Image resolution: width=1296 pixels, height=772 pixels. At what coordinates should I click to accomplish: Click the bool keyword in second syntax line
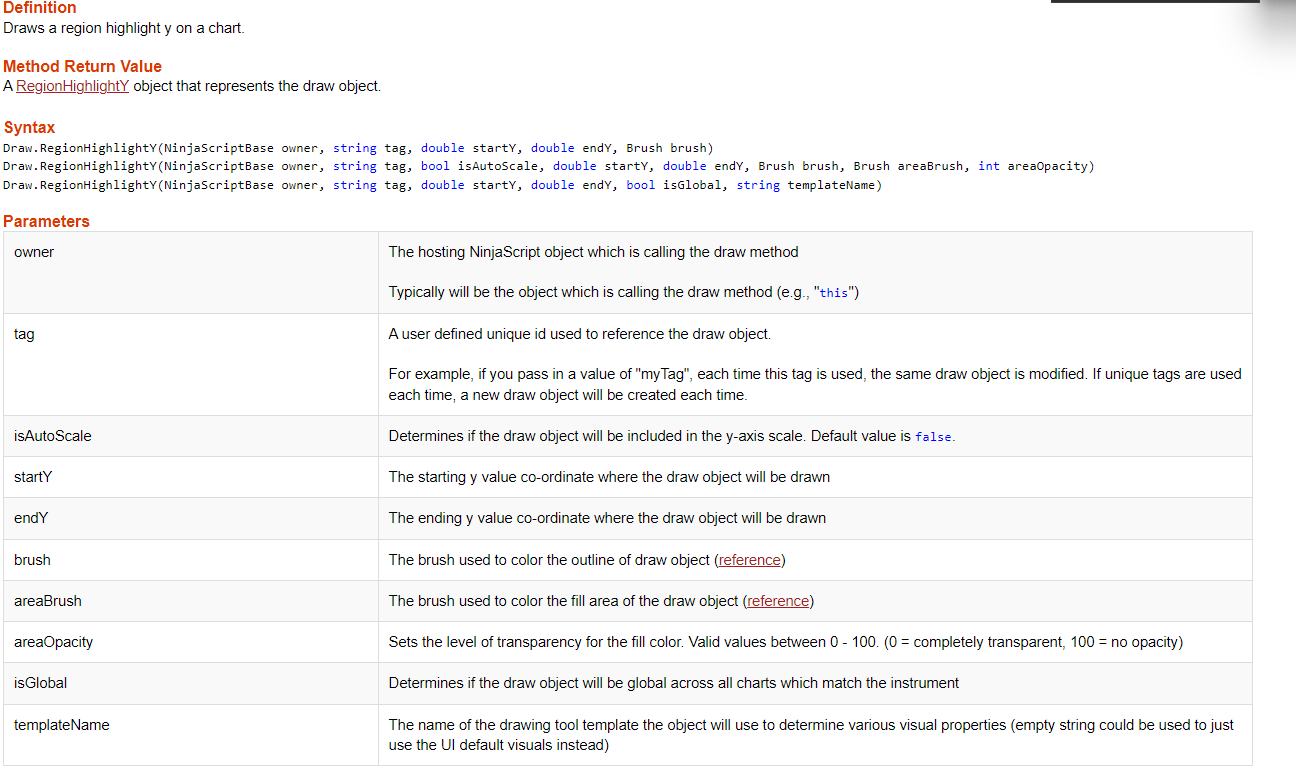pos(434,166)
